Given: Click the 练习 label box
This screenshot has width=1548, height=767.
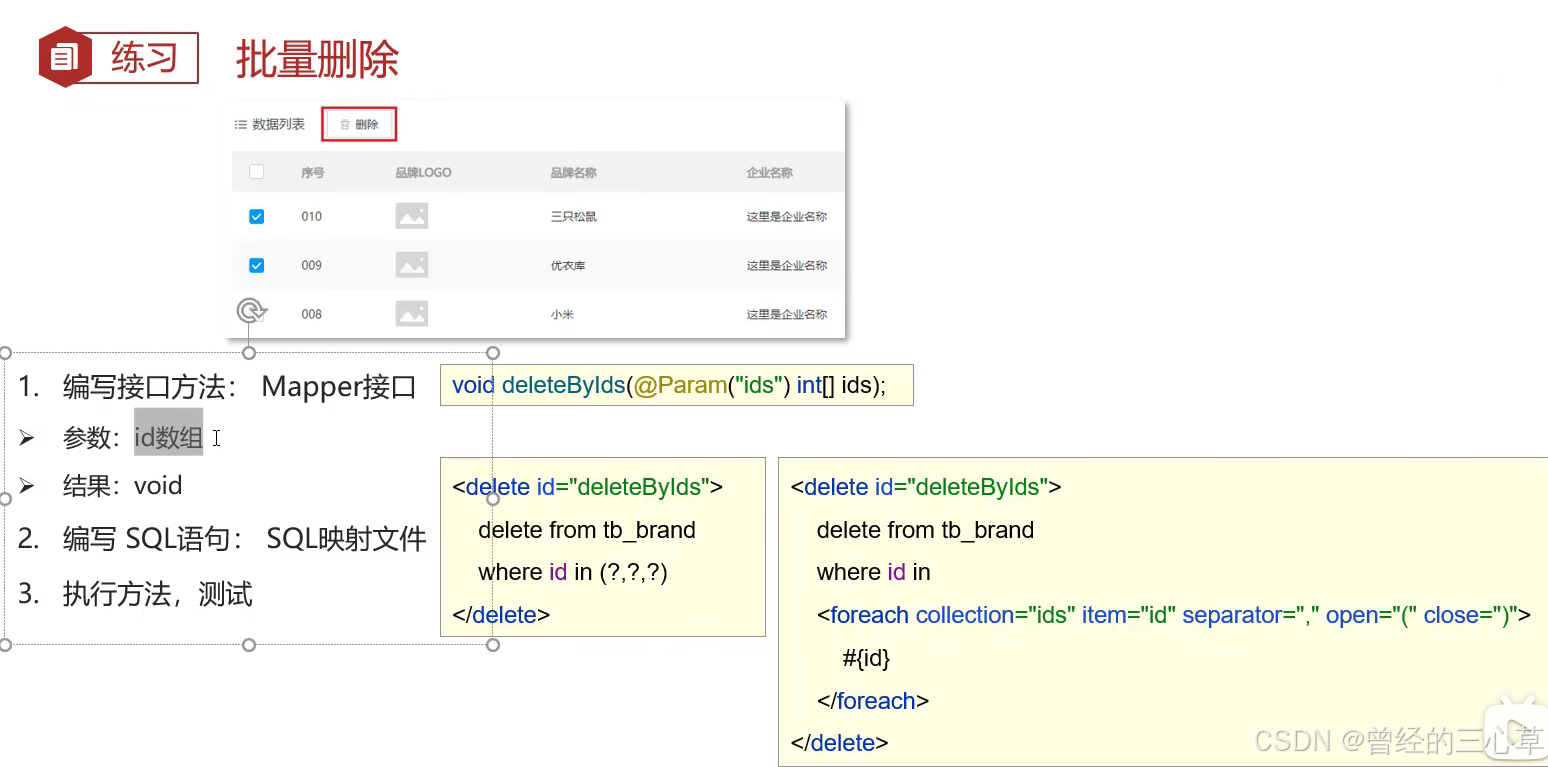Looking at the screenshot, I should 144,57.
